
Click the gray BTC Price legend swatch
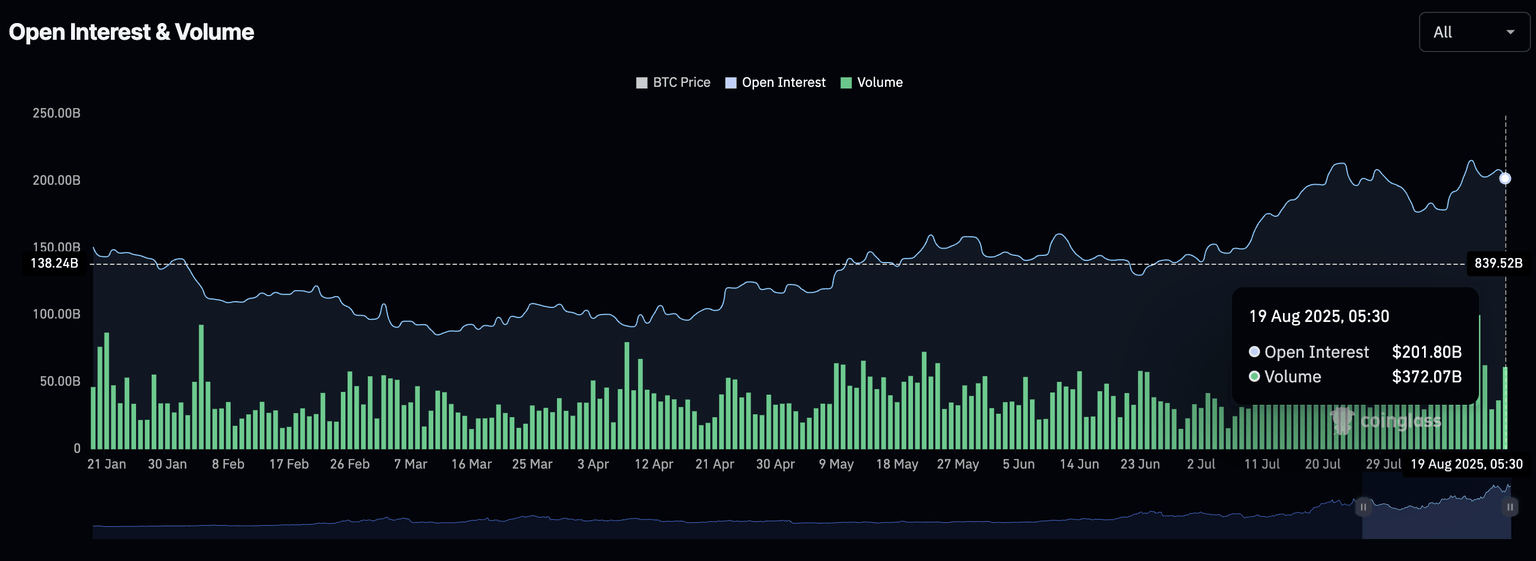coord(642,83)
